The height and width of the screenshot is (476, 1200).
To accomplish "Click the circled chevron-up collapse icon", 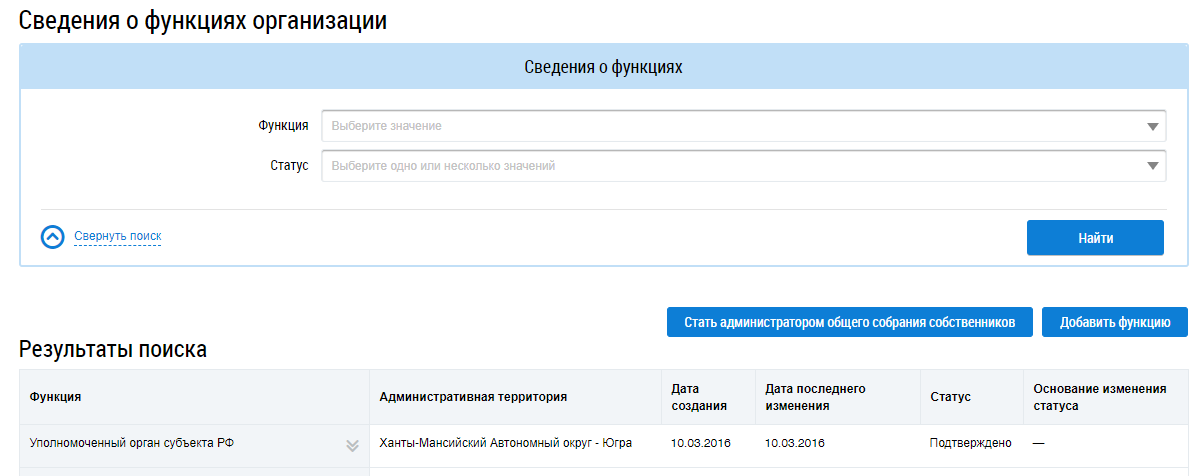I will 53,237.
